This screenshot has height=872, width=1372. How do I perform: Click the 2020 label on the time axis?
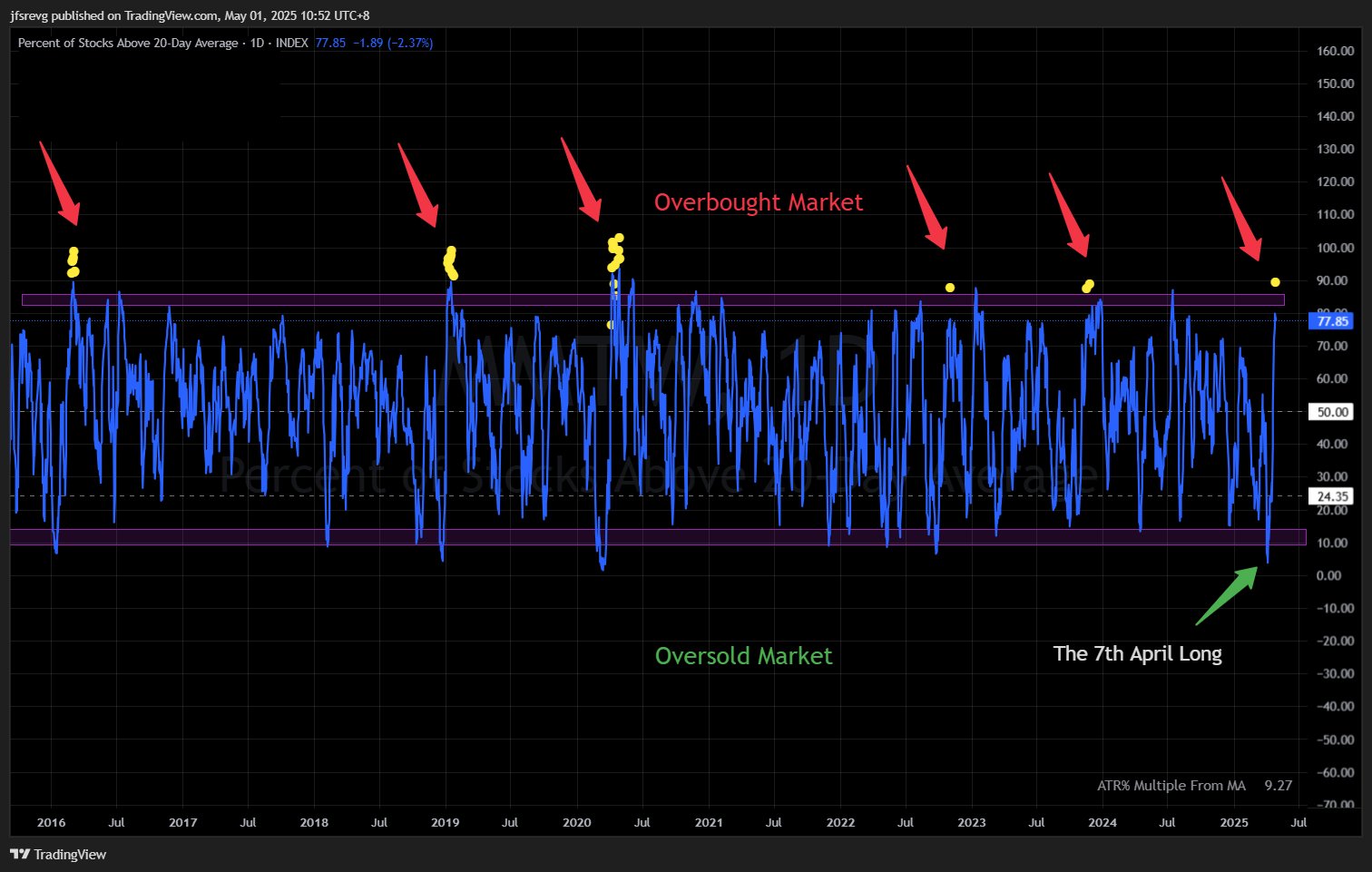coord(576,823)
